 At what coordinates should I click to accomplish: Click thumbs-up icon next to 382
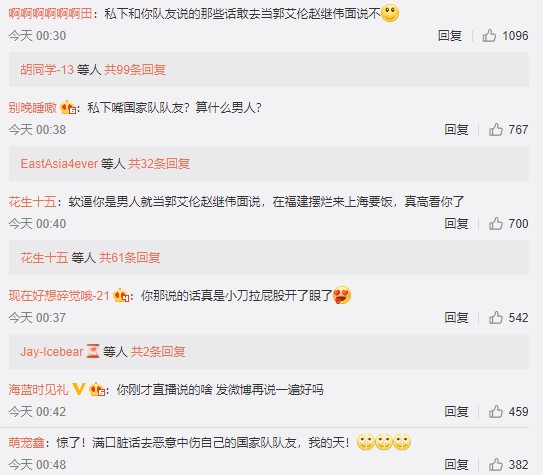pyautogui.click(x=496, y=465)
